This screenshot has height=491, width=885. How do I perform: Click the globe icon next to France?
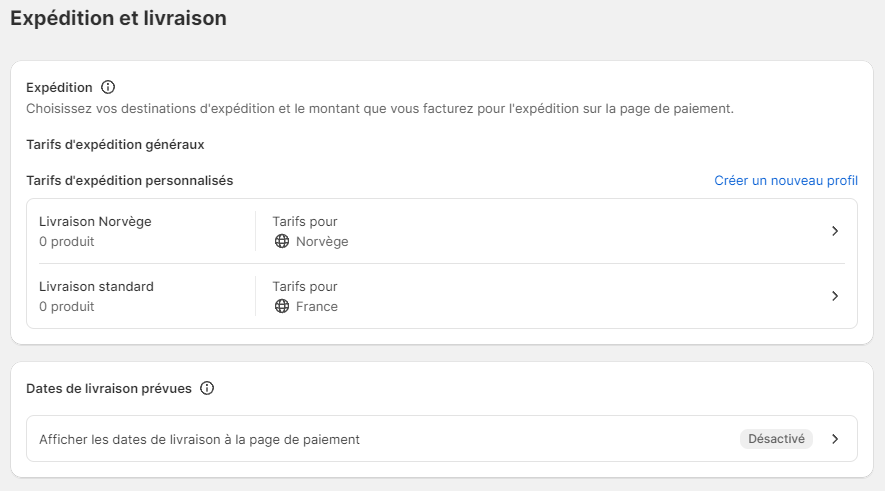(x=282, y=306)
